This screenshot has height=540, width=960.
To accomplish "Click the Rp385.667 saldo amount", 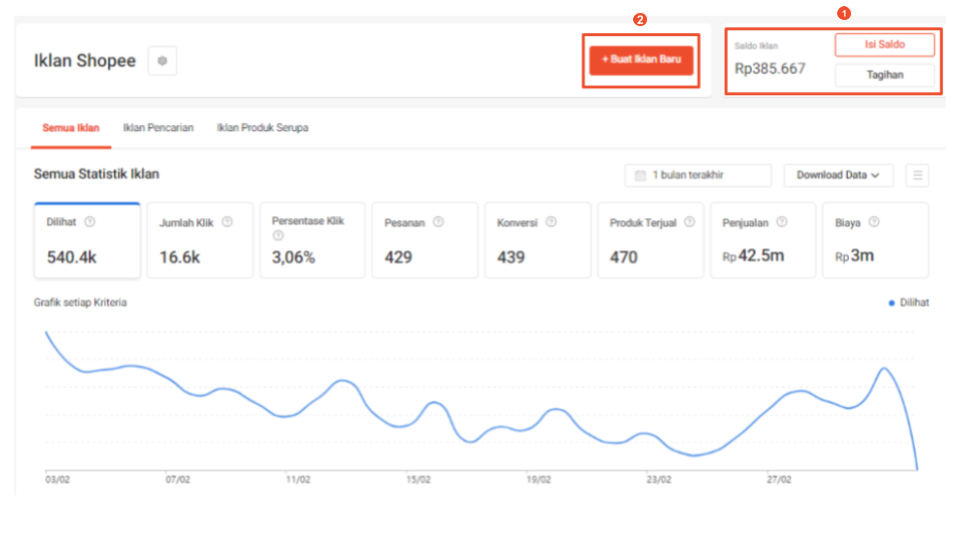I will click(x=770, y=69).
